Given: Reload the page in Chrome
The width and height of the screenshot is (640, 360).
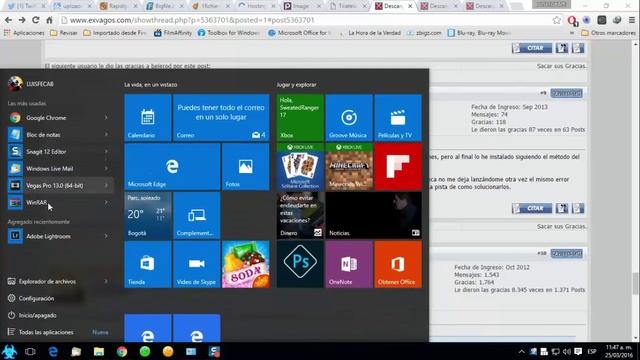Looking at the screenshot, I should pos(36,20).
